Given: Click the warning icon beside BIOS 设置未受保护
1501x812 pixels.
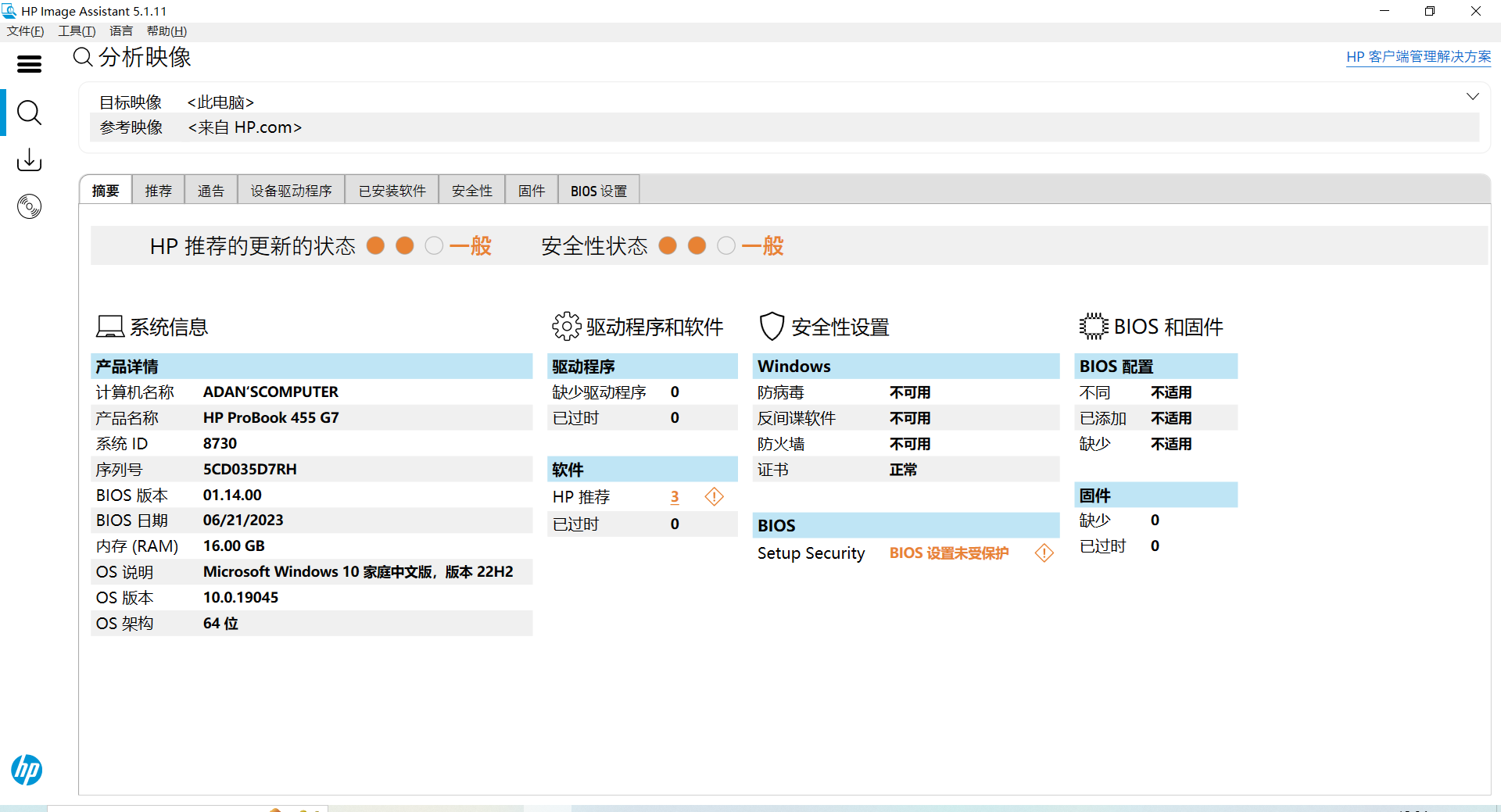Looking at the screenshot, I should coord(1044,553).
